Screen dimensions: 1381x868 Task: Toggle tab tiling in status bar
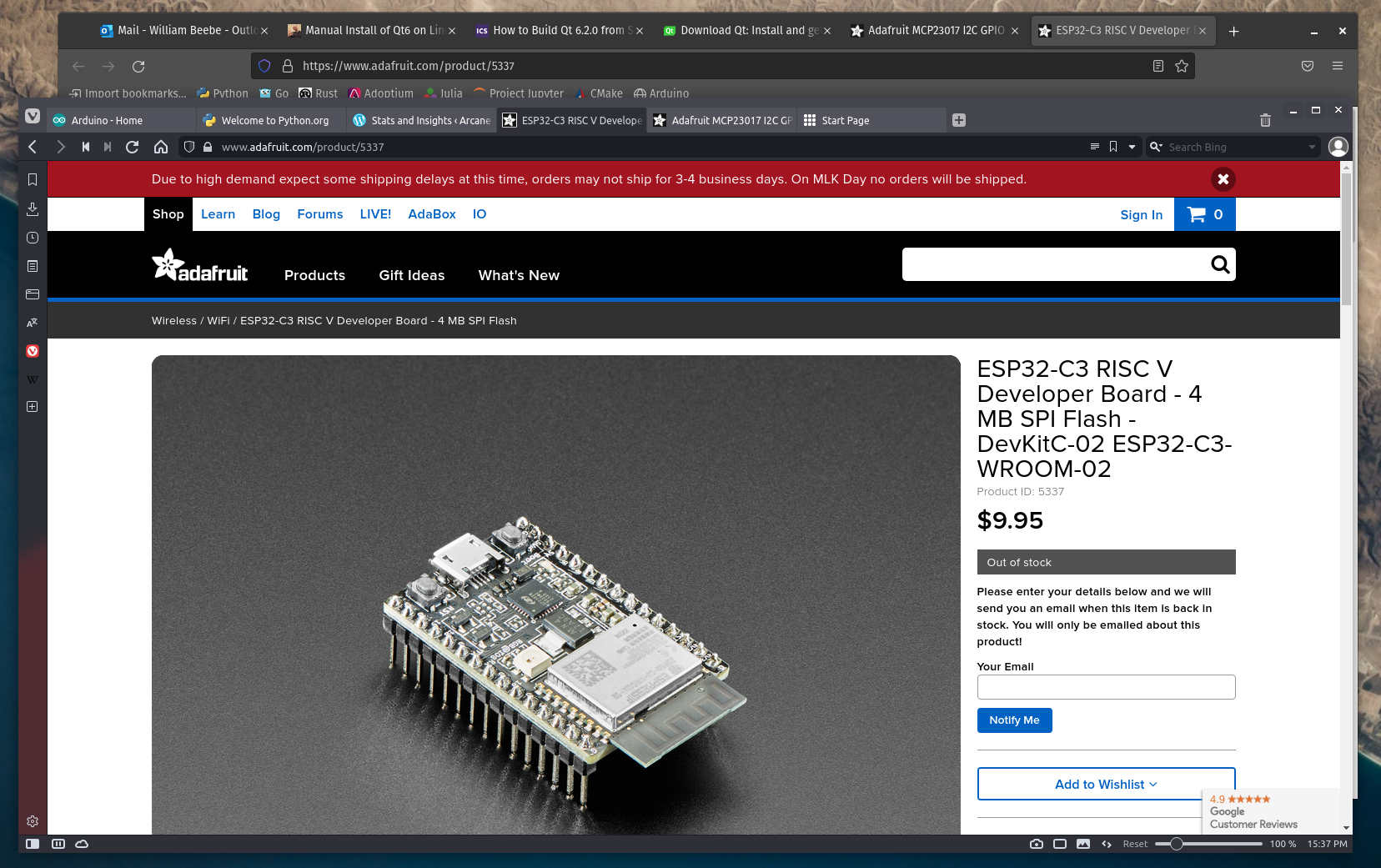[1060, 844]
